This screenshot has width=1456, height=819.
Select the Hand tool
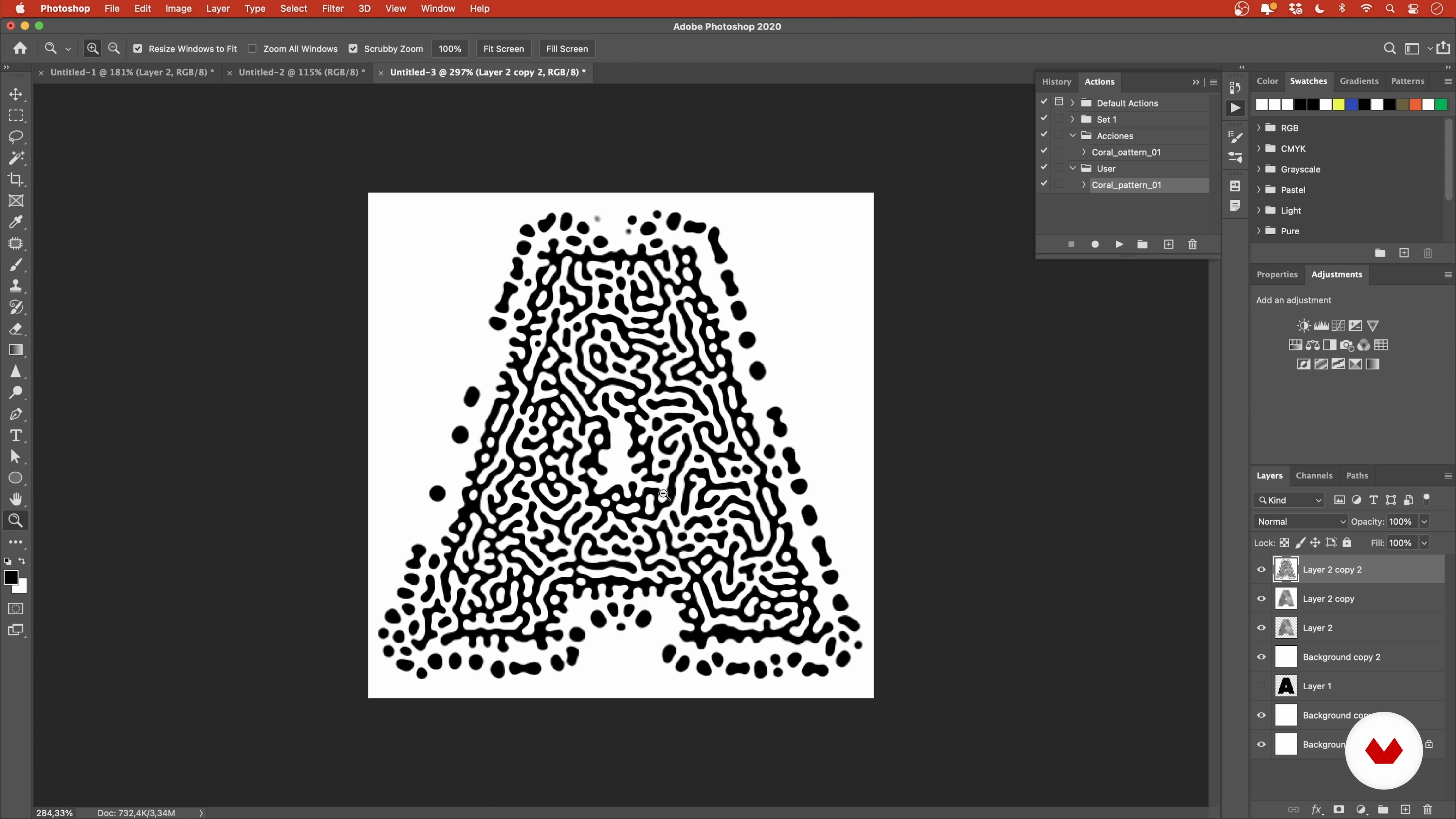(16, 499)
